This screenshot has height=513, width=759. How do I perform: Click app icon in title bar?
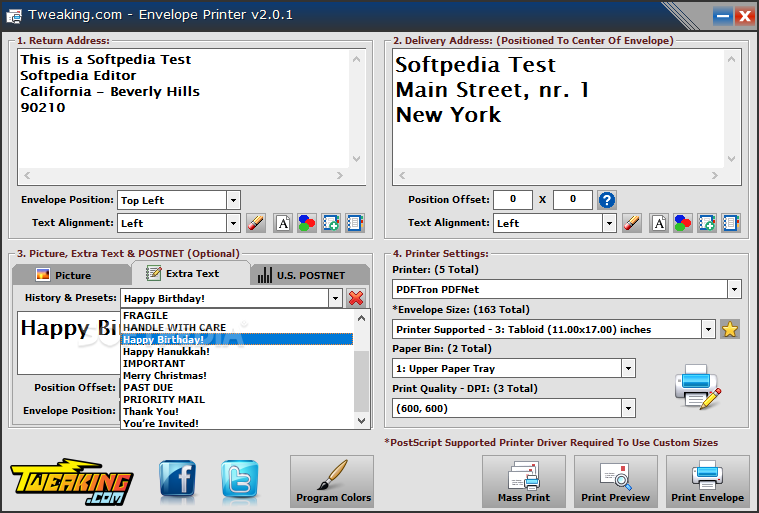14,16
